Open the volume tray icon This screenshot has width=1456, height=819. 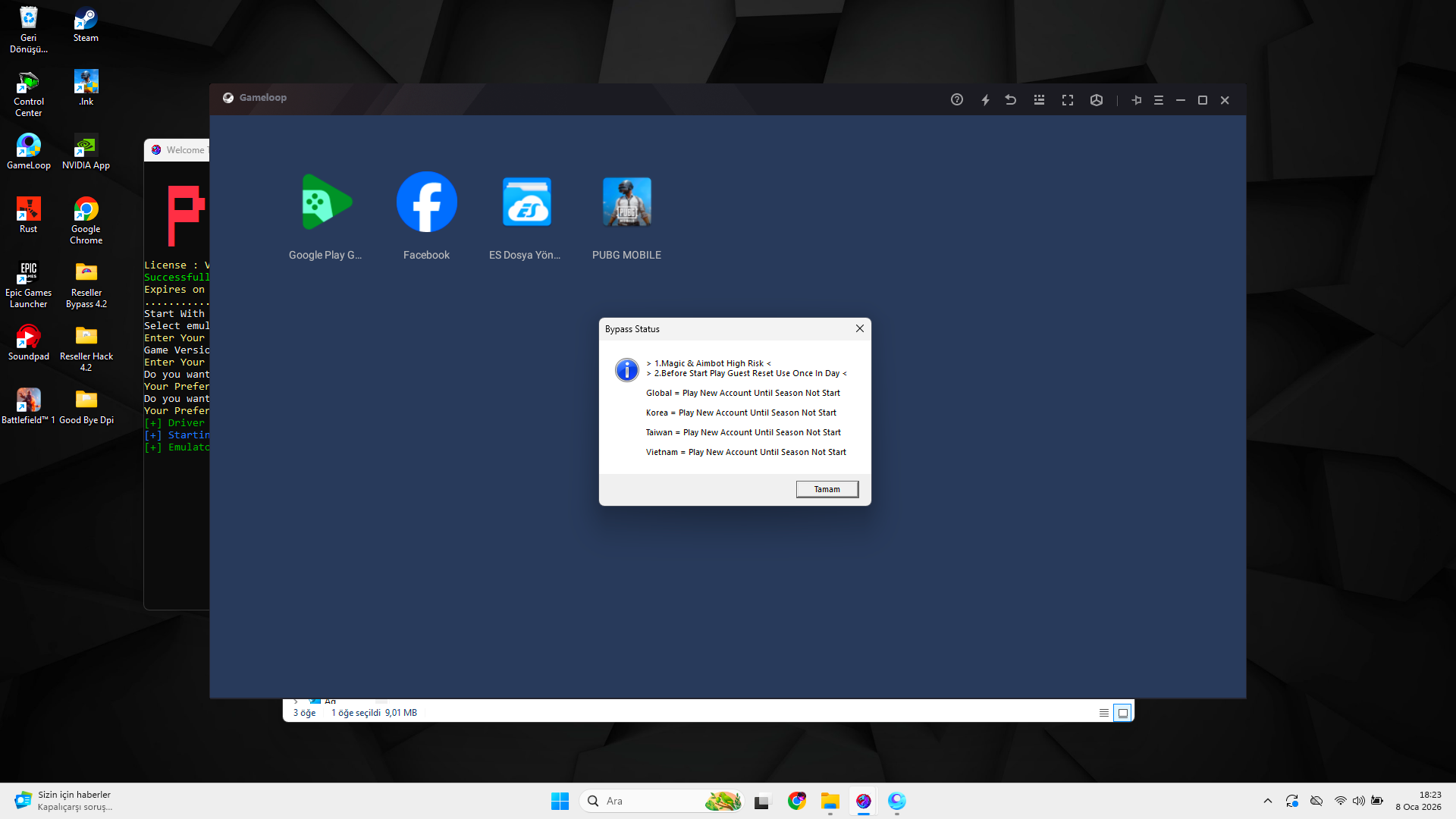(x=1358, y=801)
